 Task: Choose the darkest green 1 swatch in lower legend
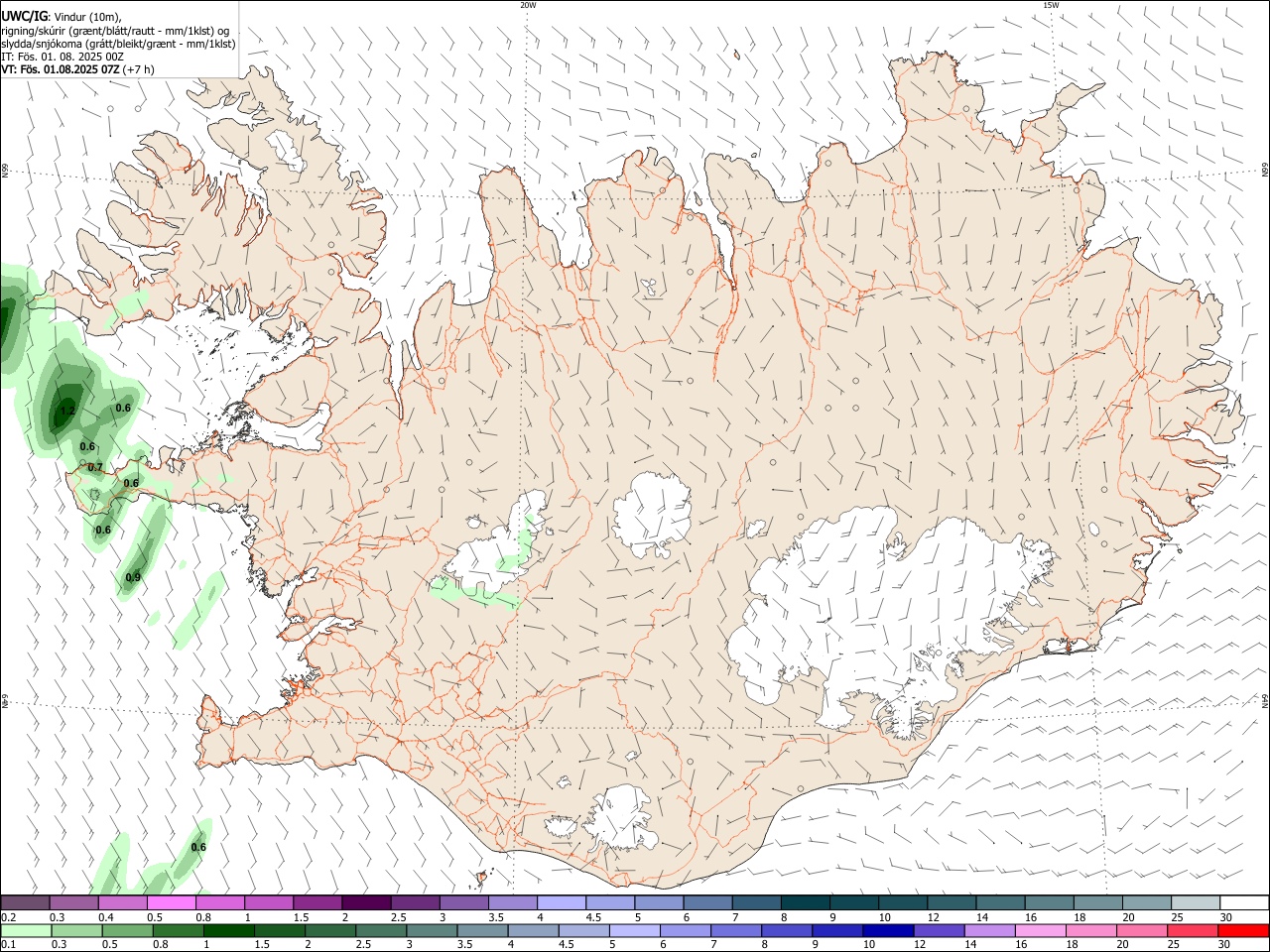pyautogui.click(x=228, y=930)
